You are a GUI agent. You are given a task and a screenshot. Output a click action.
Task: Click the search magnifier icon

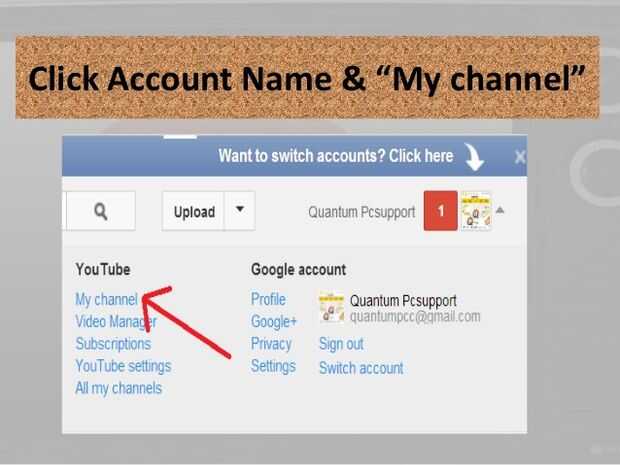pos(101,212)
